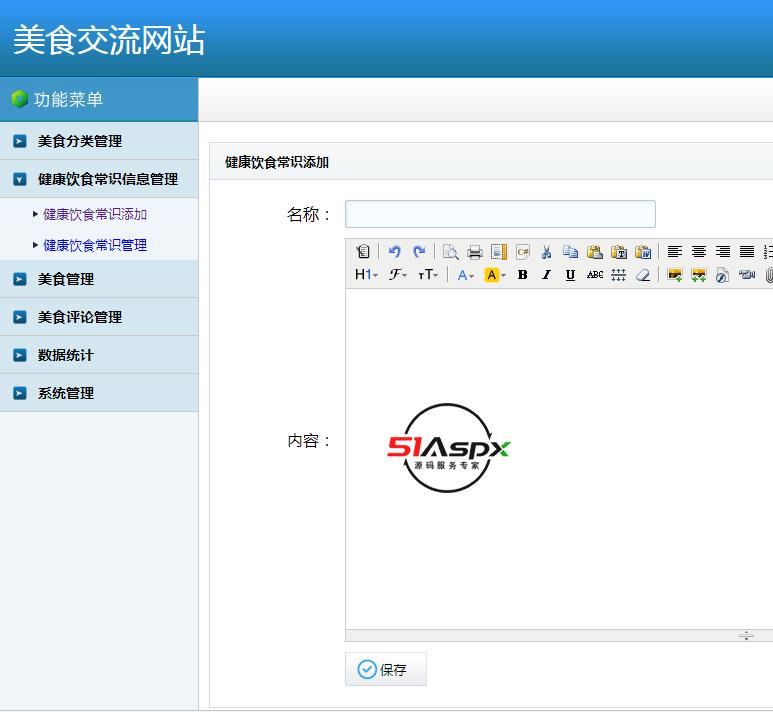Print the editor content
773x712 pixels.
tap(474, 251)
